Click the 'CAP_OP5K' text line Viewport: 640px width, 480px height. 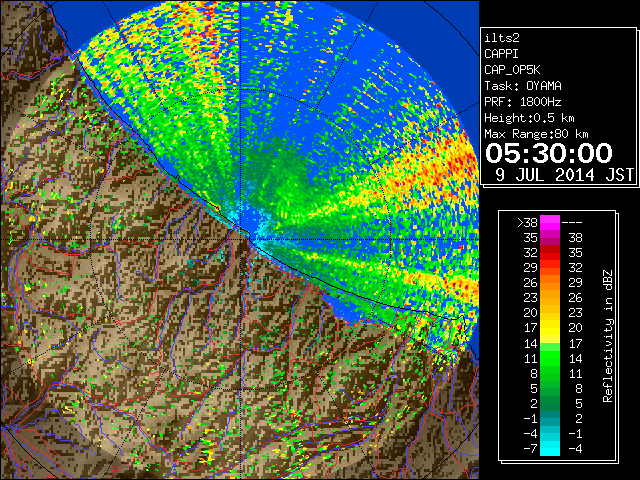(512, 70)
